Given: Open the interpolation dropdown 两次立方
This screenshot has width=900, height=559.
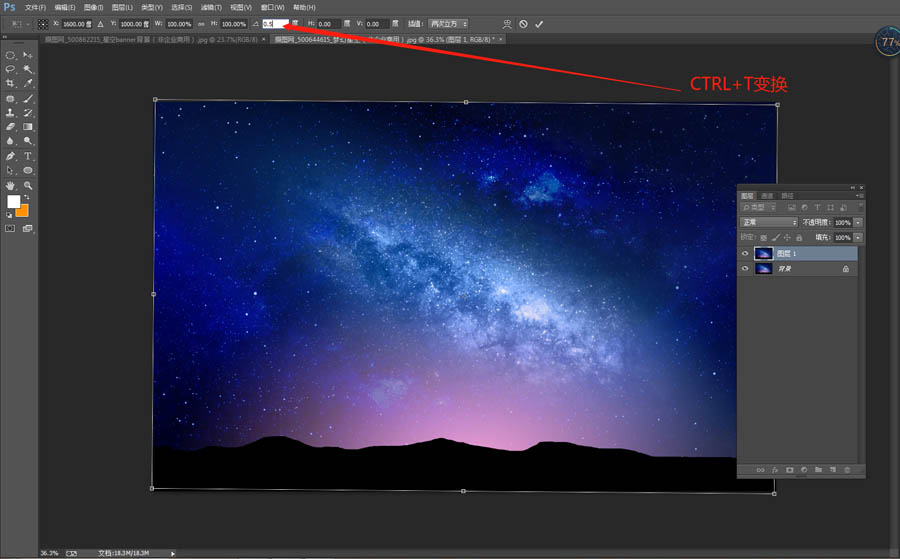Looking at the screenshot, I should click(x=448, y=24).
